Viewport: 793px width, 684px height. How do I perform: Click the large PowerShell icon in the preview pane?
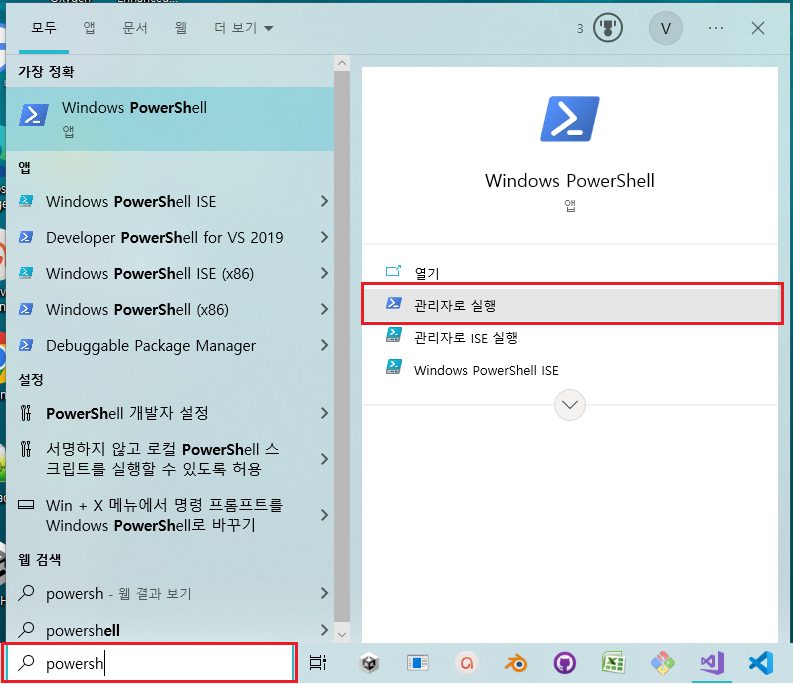click(x=569, y=119)
